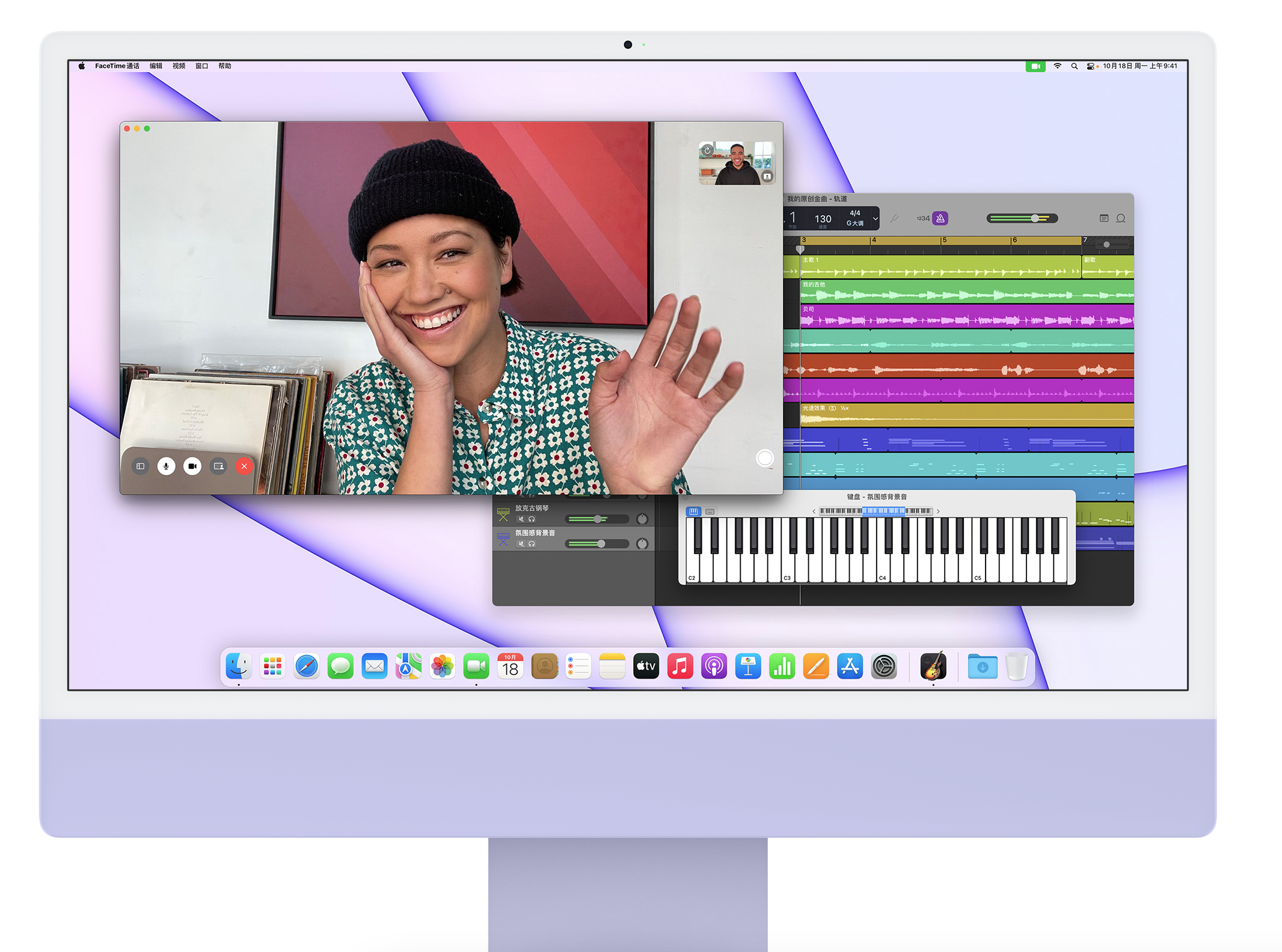Open the LCD display mode dropdown chevron
Viewport: 1282px width, 952px height.
(x=876, y=219)
